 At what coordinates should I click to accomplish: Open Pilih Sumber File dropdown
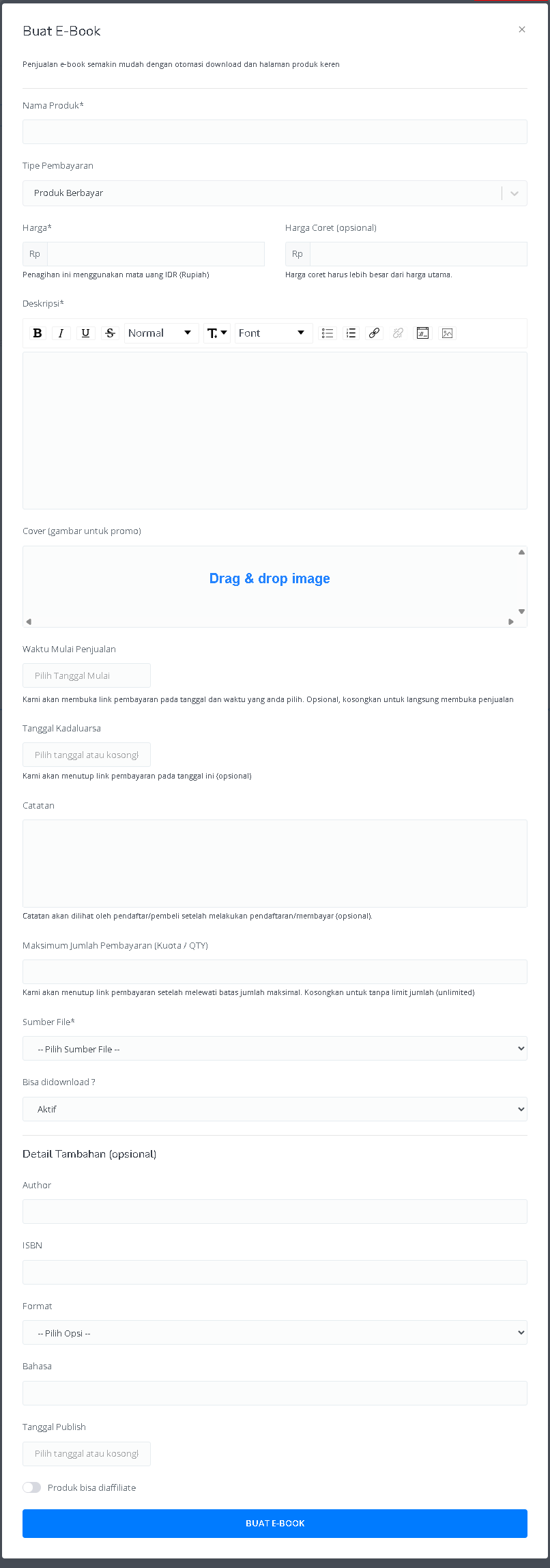coord(275,1048)
